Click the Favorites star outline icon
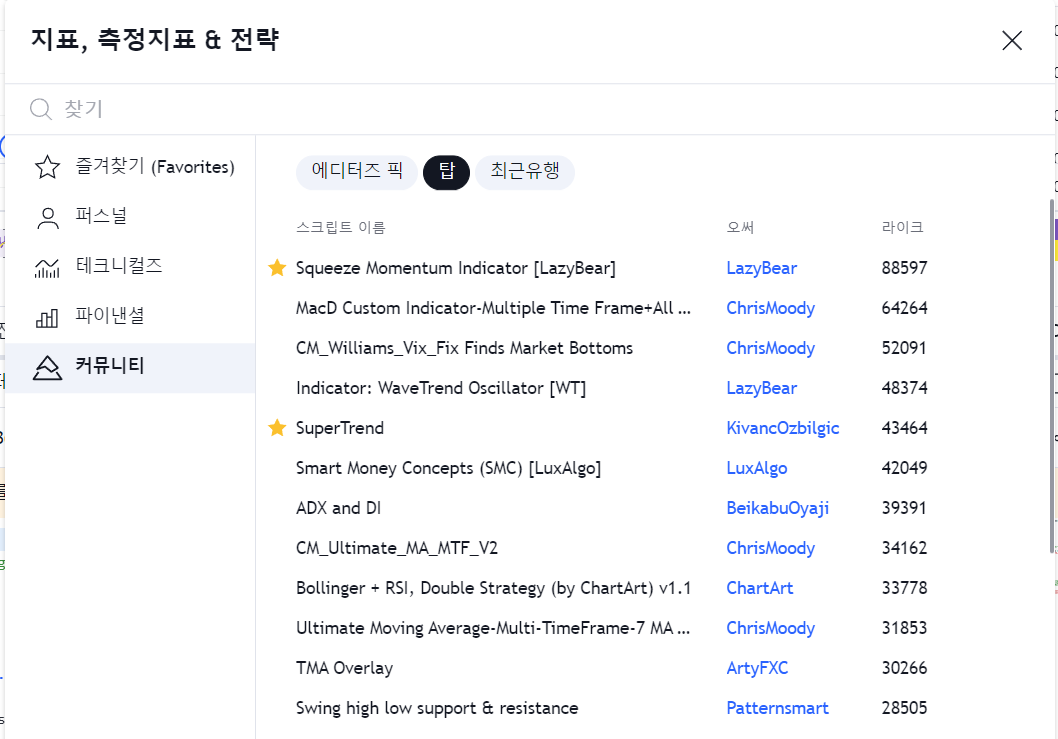Image resolution: width=1058 pixels, height=739 pixels. [x=47, y=167]
